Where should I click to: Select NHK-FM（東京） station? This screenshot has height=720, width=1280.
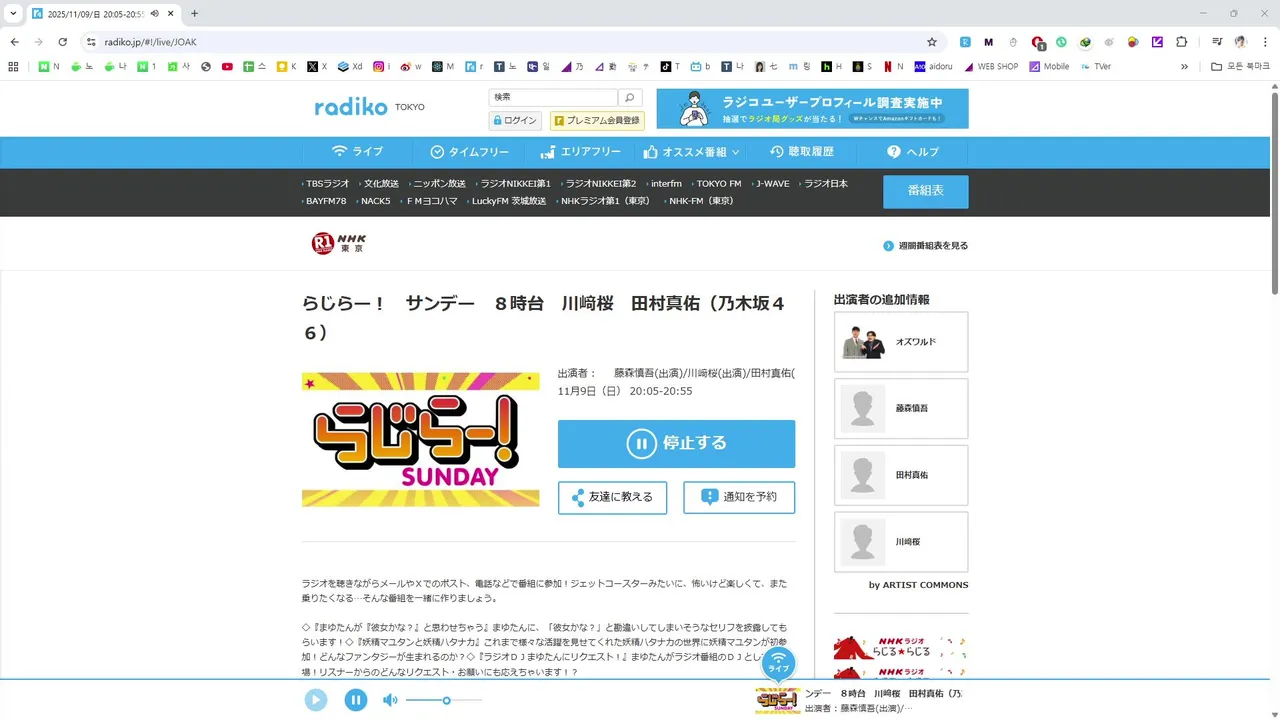click(x=700, y=201)
